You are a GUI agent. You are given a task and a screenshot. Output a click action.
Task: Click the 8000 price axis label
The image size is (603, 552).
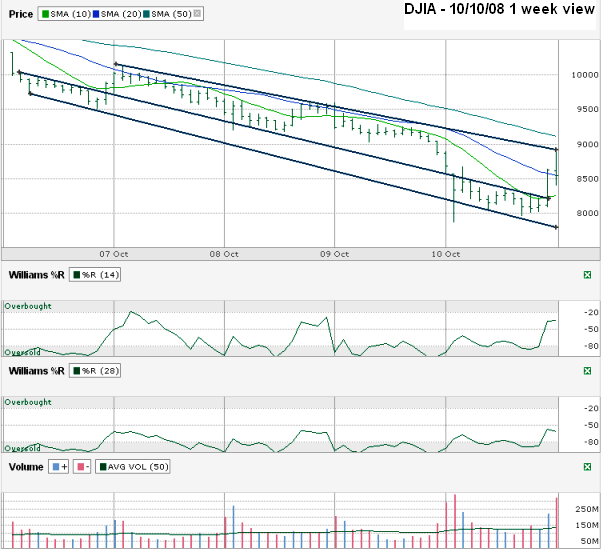click(587, 213)
